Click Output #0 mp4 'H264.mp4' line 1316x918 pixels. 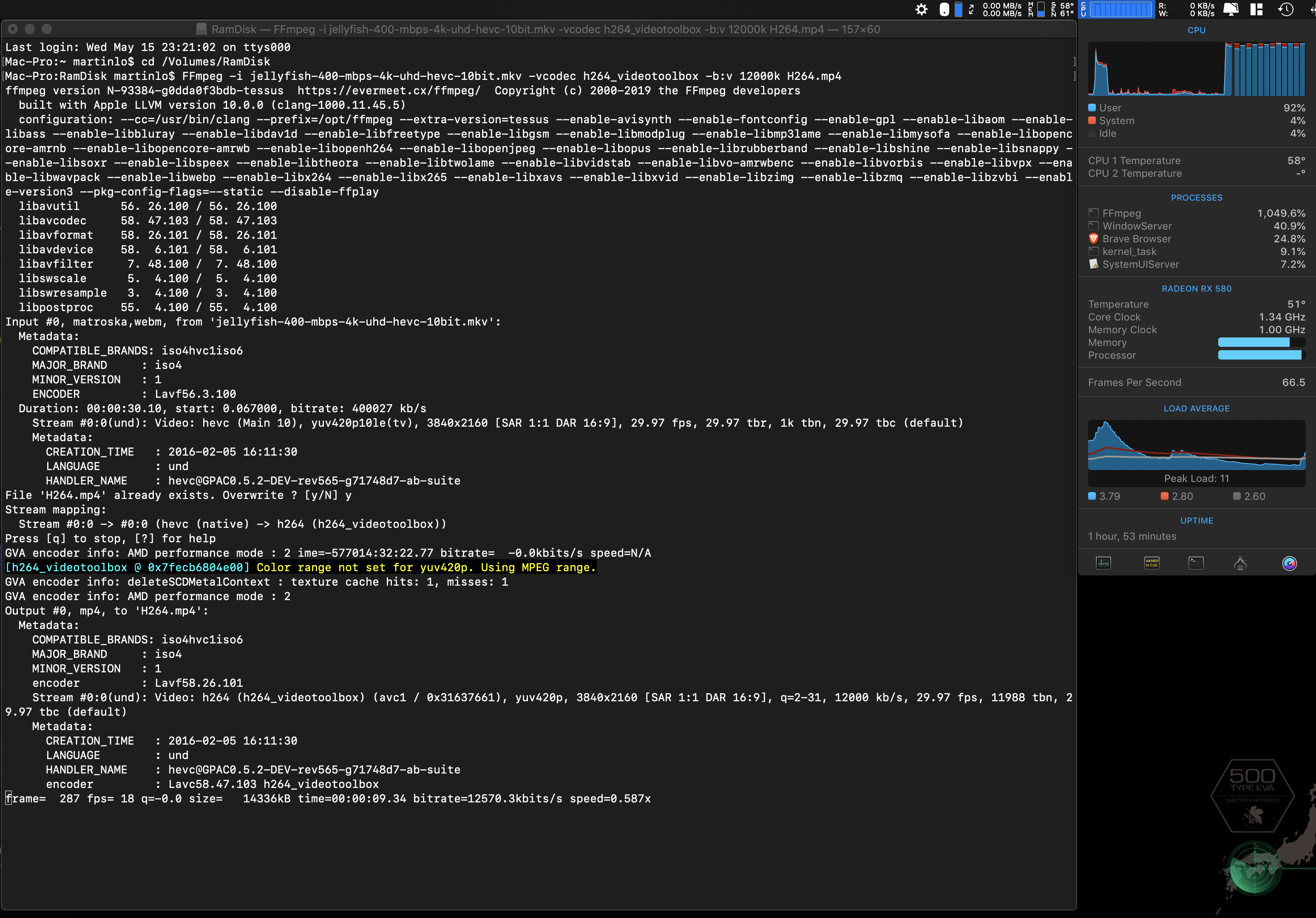click(107, 611)
